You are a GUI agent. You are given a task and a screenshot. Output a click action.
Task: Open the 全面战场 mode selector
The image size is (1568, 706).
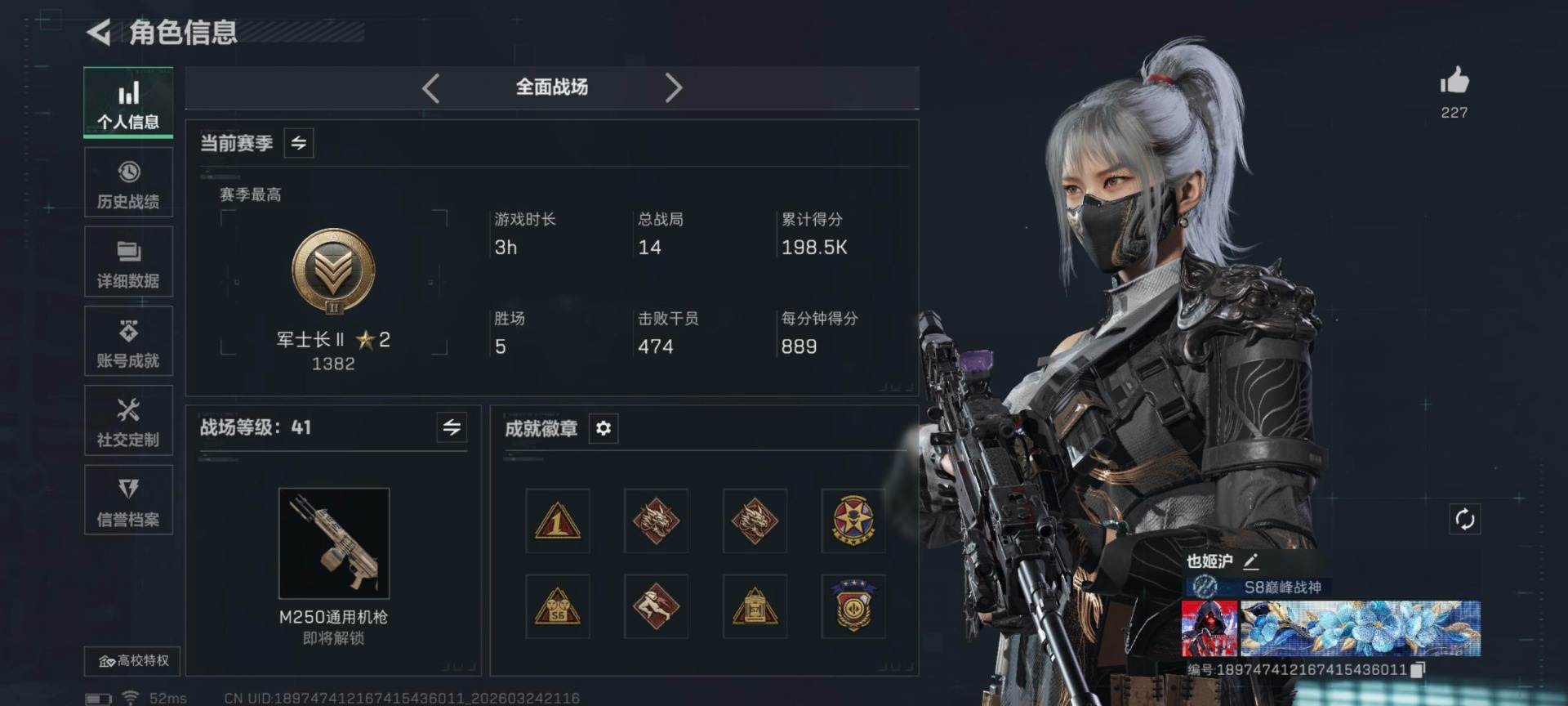click(552, 87)
